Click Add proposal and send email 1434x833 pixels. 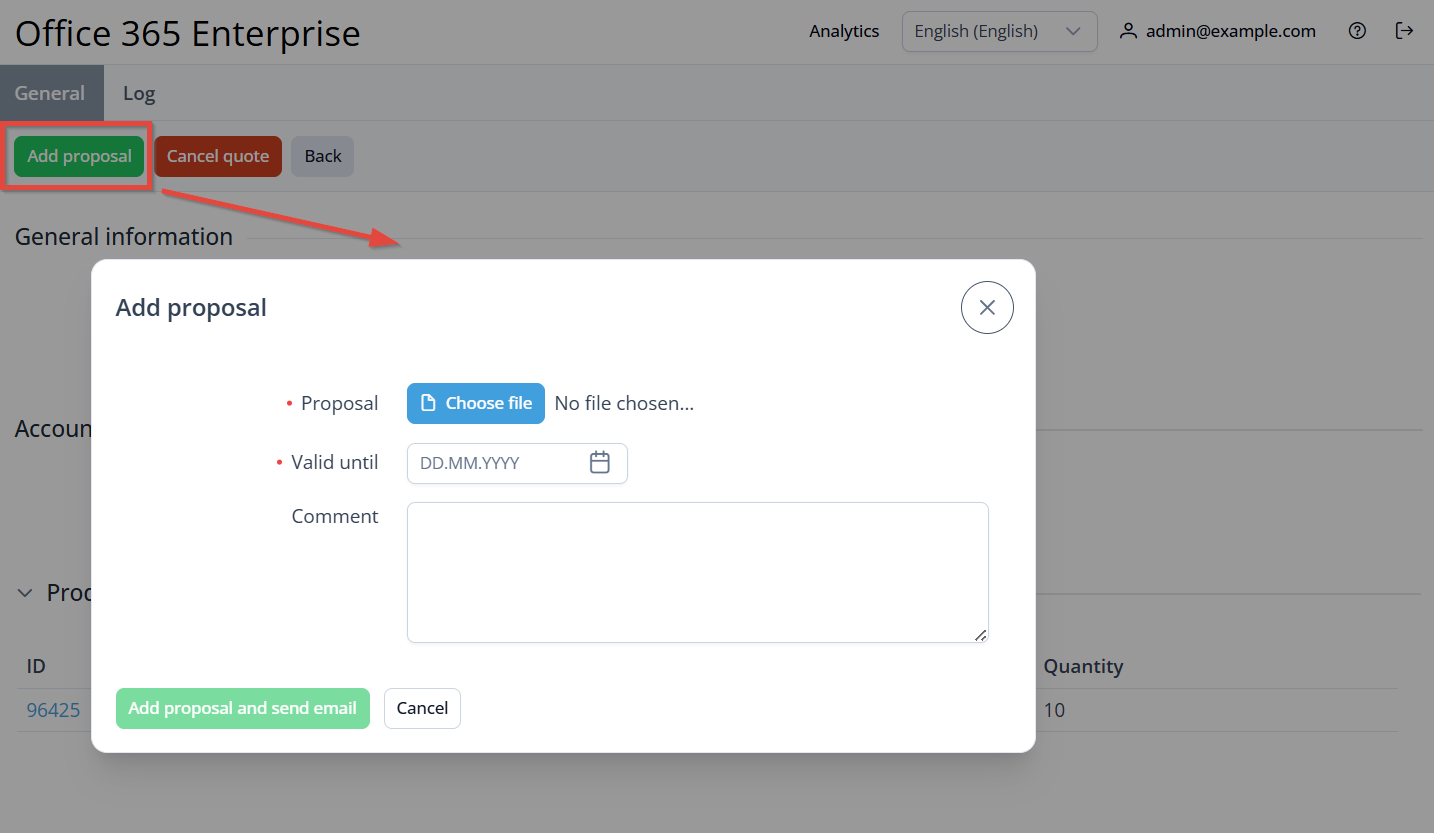click(x=243, y=708)
